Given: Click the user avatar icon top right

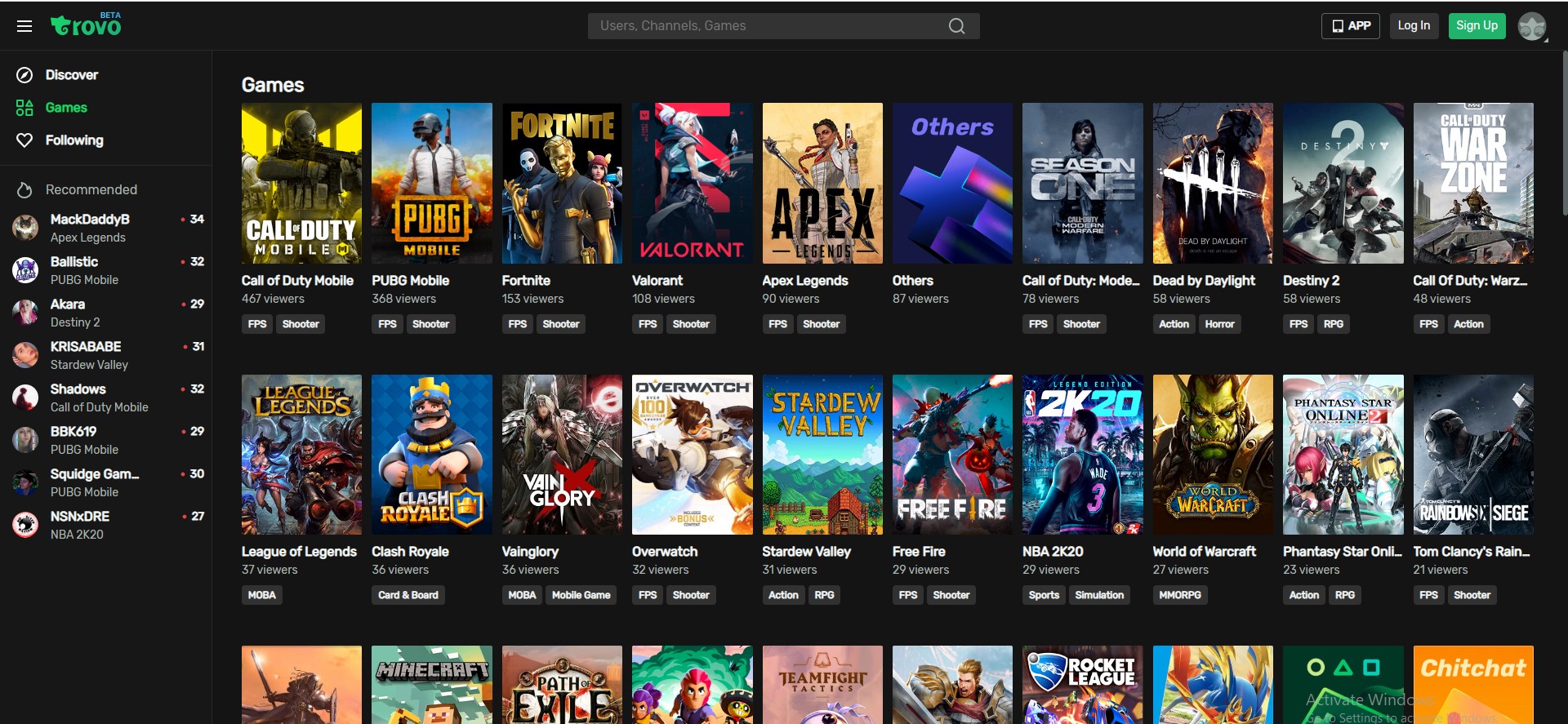Looking at the screenshot, I should coord(1530,26).
